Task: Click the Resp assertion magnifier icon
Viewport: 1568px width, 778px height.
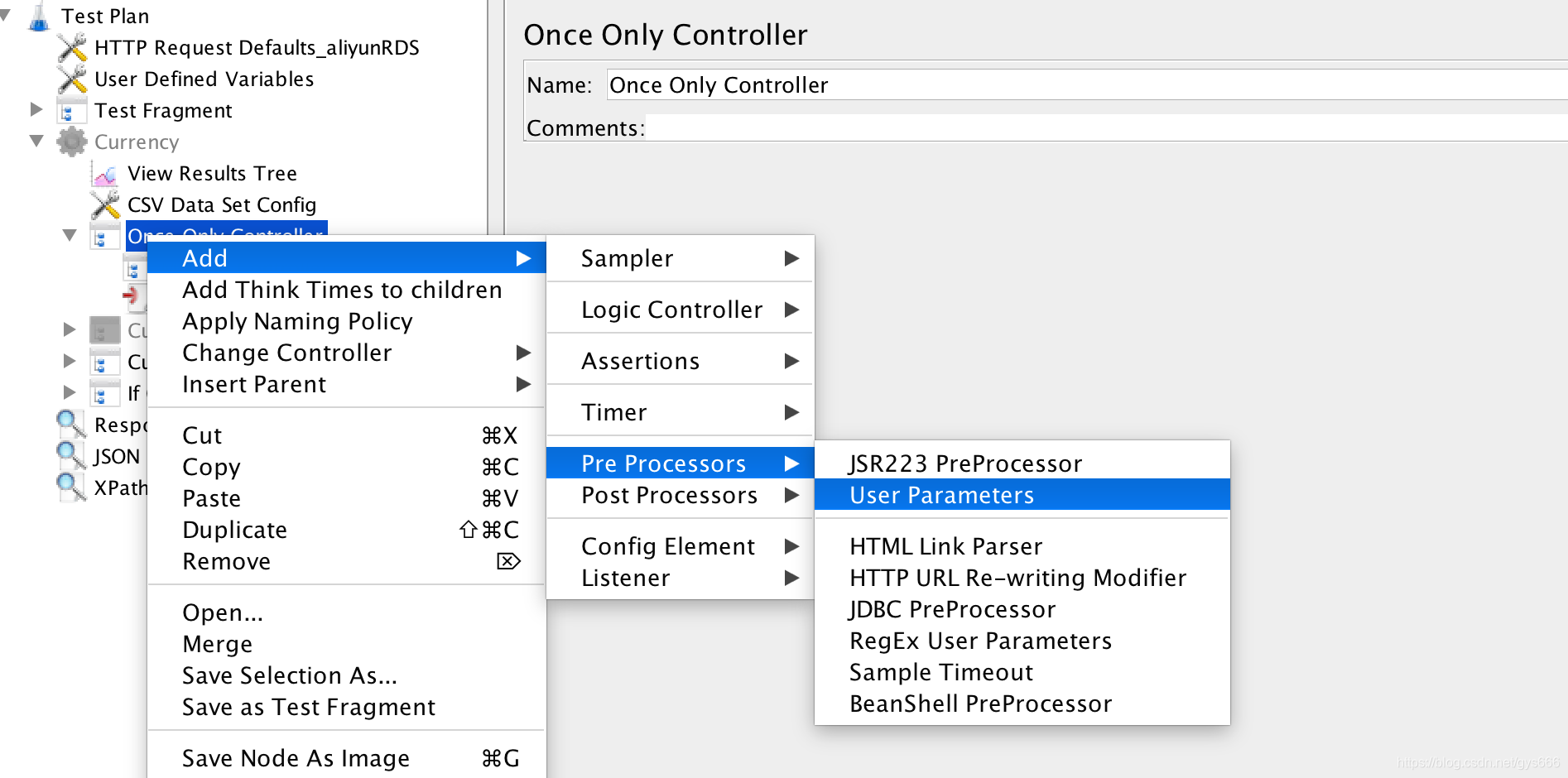Action: coord(71,425)
